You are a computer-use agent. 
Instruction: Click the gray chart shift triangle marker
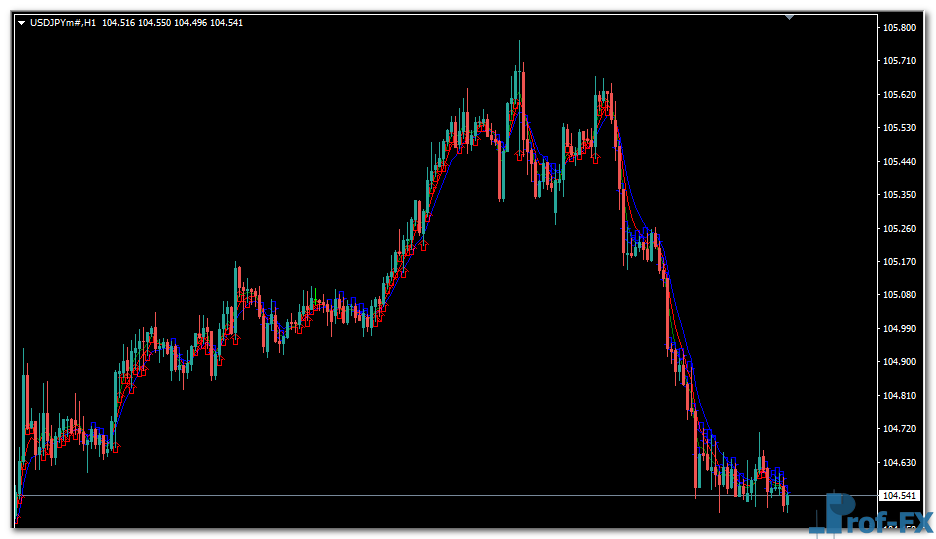click(x=790, y=17)
